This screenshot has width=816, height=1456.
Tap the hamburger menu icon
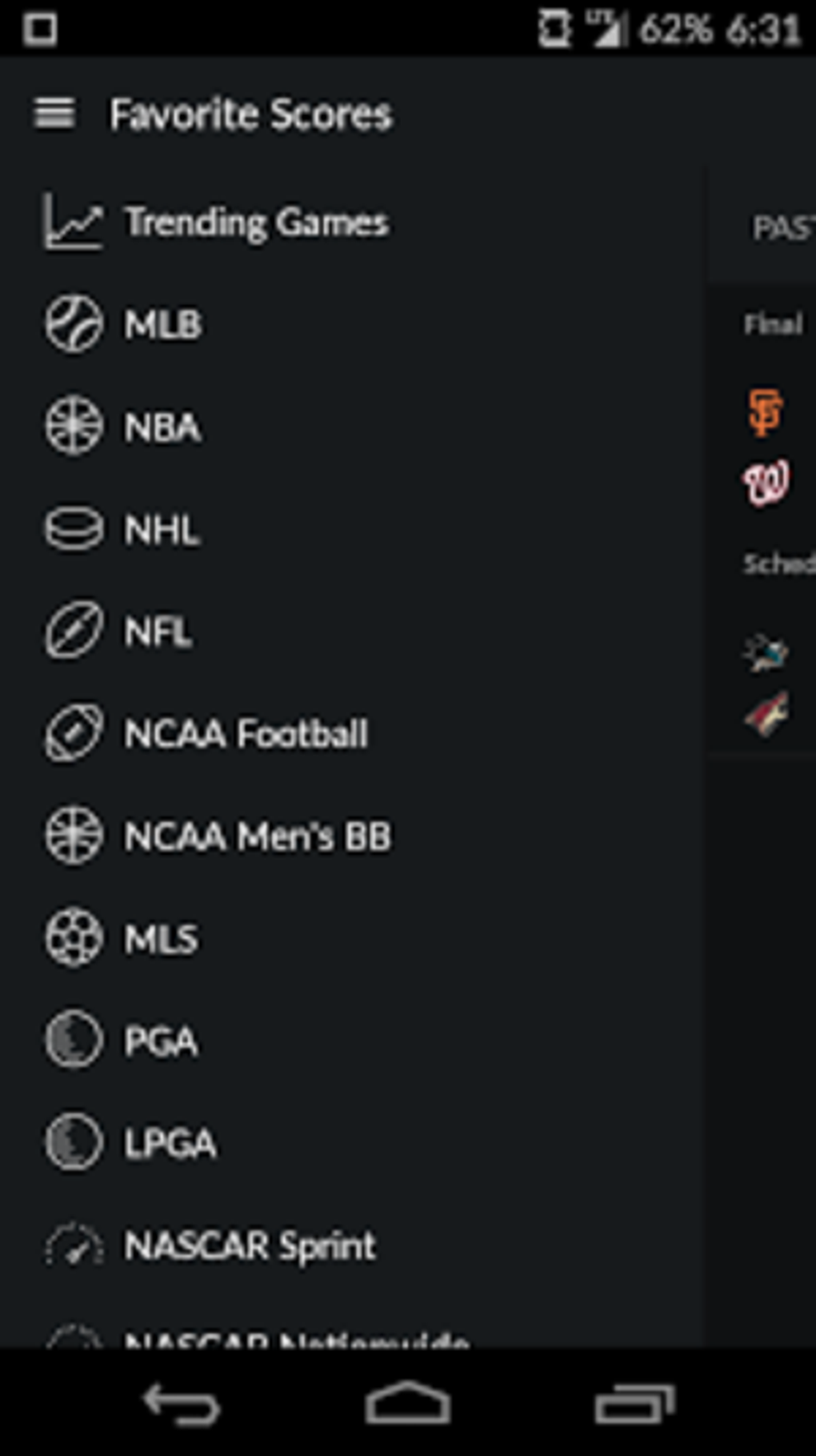[54, 114]
